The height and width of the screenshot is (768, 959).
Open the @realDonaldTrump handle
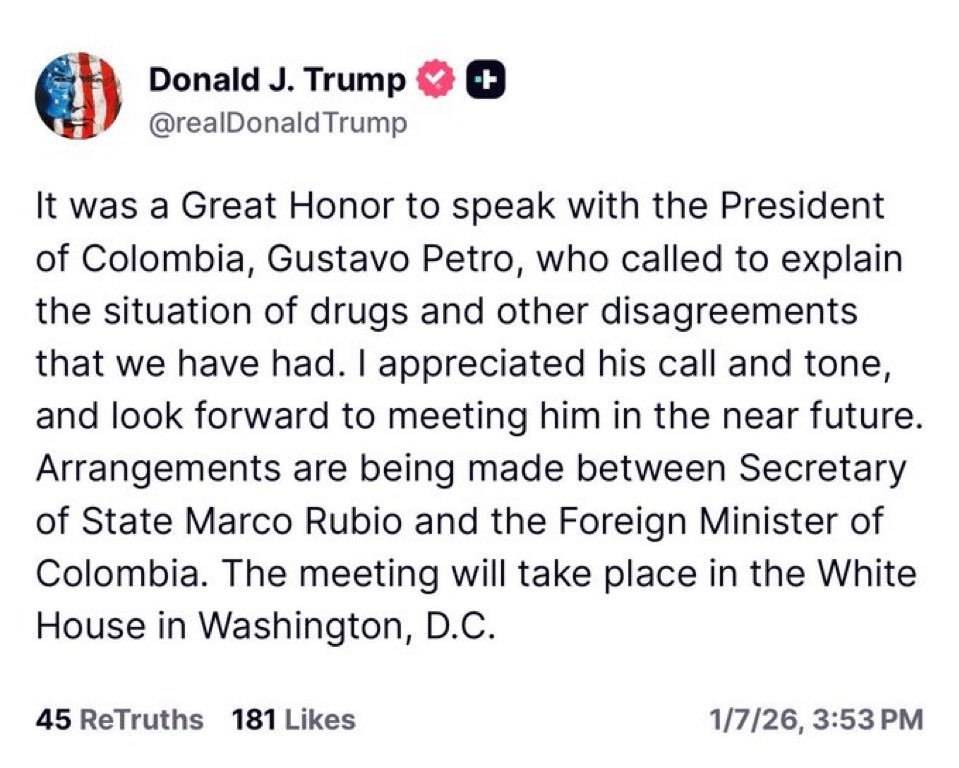coord(278,123)
